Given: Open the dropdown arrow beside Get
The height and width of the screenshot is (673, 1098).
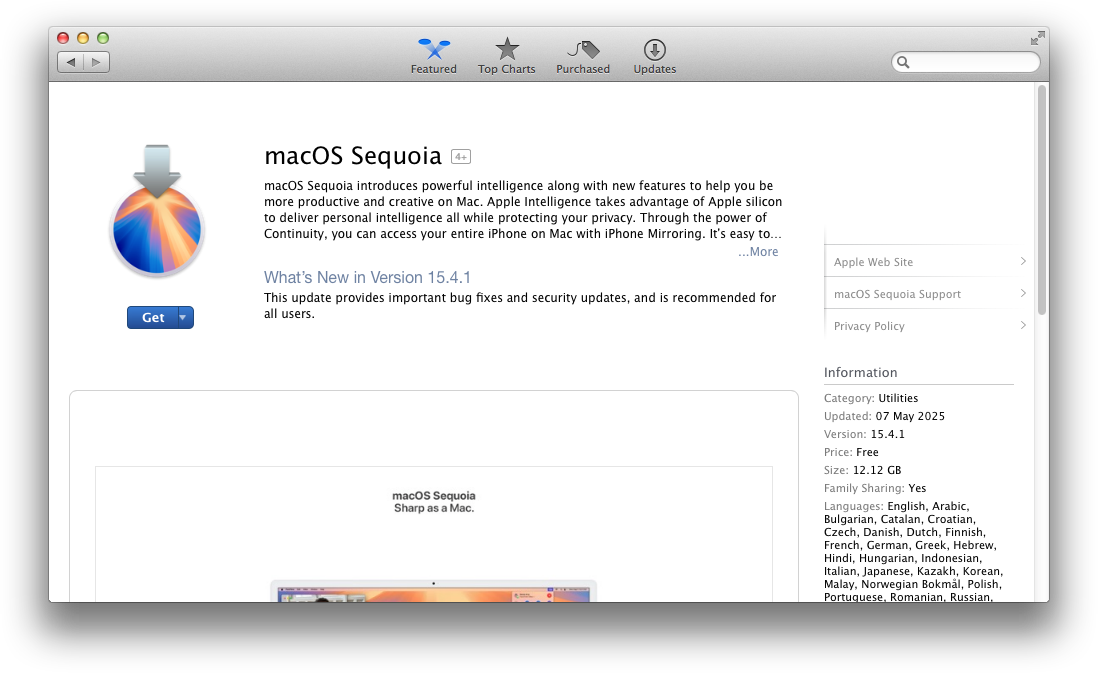Looking at the screenshot, I should click(183, 317).
